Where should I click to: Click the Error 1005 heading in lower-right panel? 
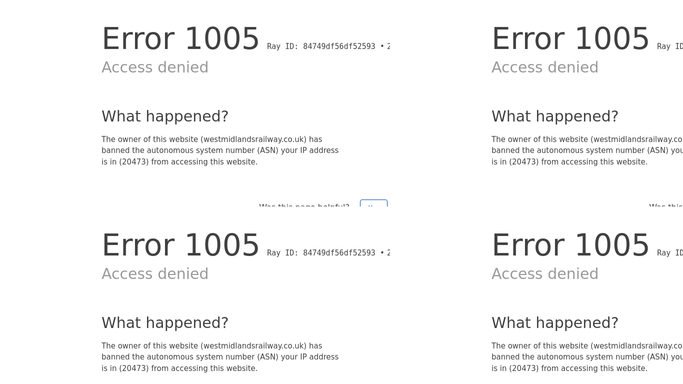(570, 245)
